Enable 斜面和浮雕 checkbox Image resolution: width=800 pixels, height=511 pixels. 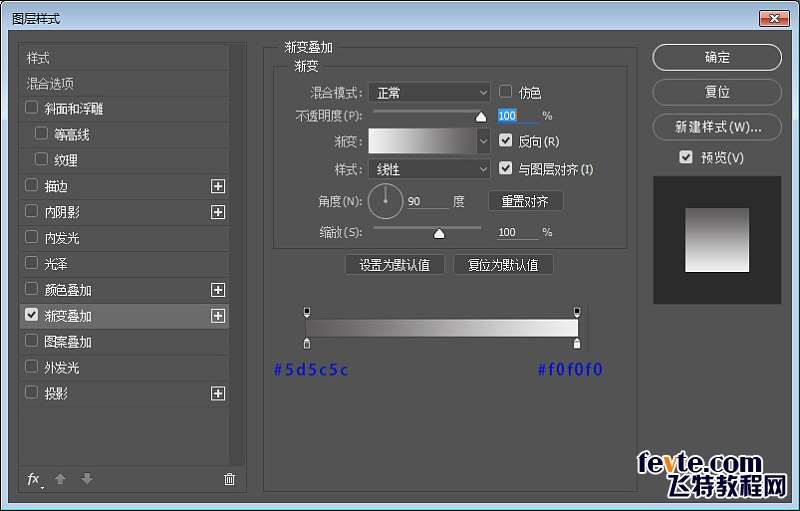click(x=32, y=108)
